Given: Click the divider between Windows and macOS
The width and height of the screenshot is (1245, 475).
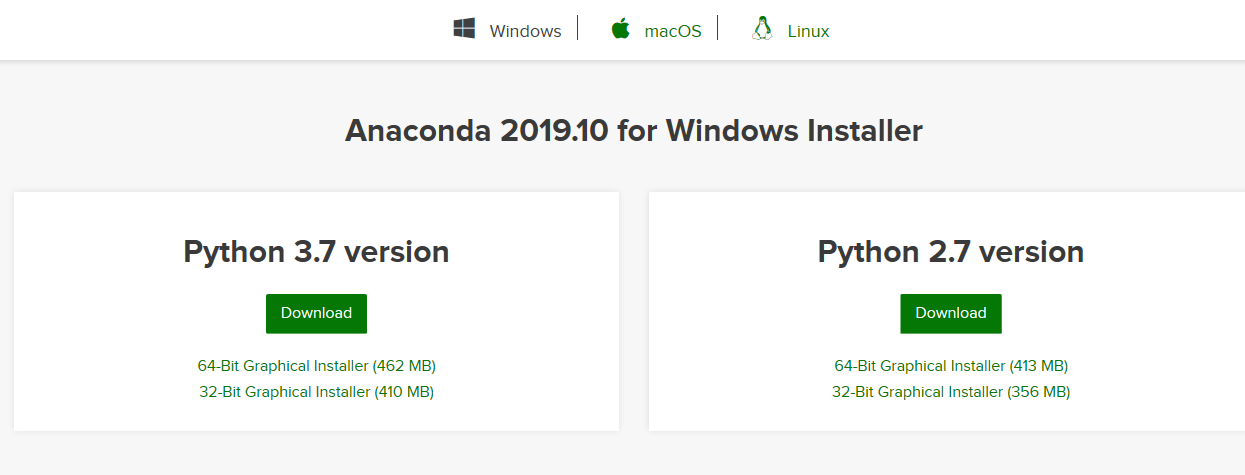Looking at the screenshot, I should pyautogui.click(x=578, y=28).
